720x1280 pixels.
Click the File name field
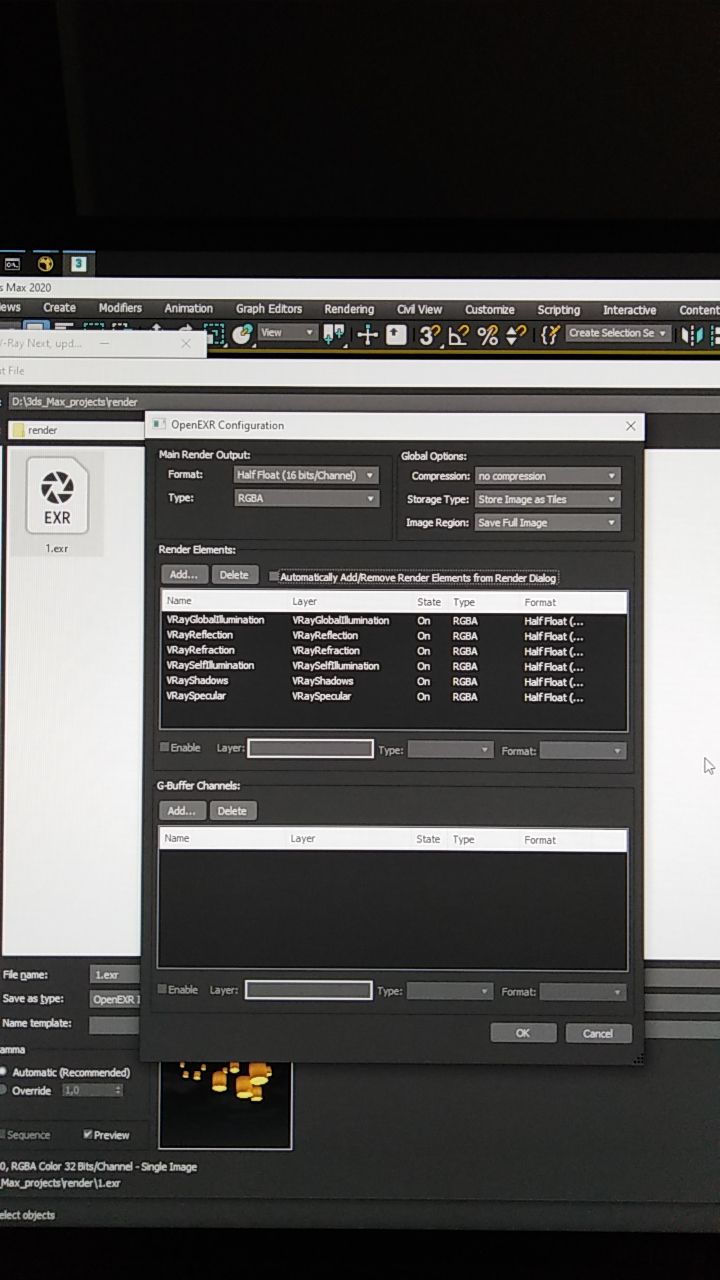(115, 974)
